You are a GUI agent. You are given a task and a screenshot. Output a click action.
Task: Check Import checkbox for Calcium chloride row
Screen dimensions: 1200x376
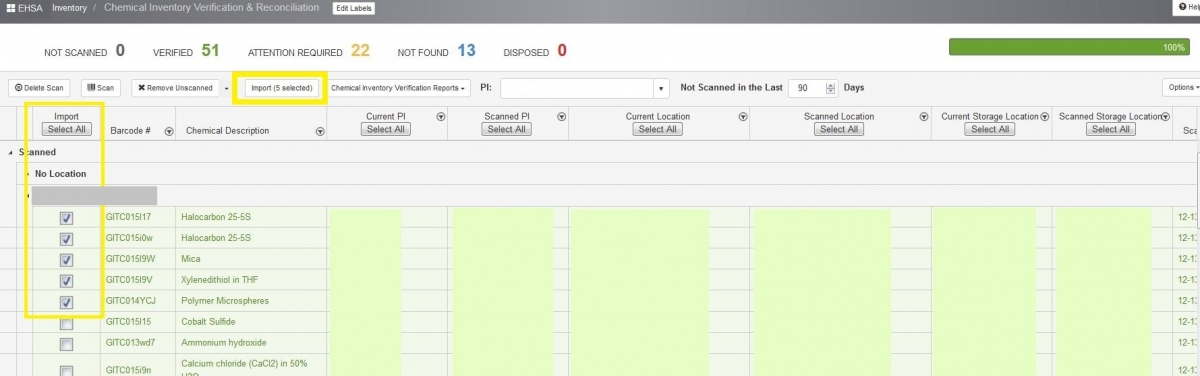(66, 370)
